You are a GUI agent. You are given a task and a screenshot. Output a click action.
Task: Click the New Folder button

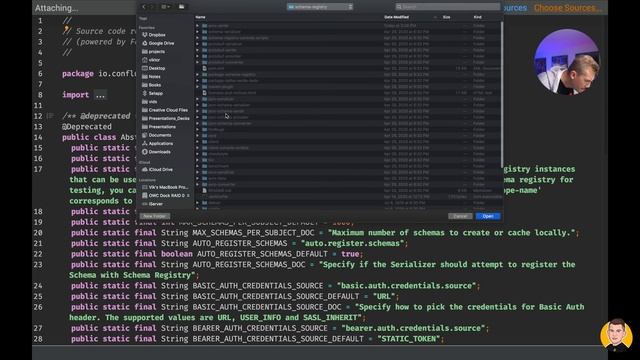[155, 216]
